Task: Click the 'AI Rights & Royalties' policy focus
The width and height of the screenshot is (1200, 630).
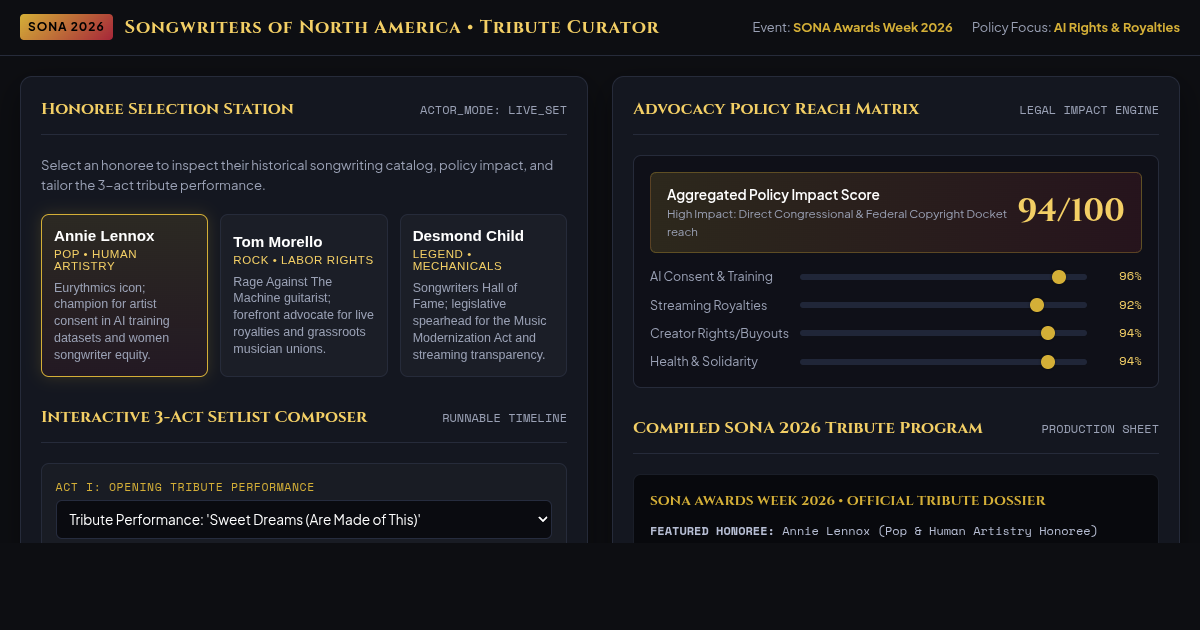Action: point(1117,27)
